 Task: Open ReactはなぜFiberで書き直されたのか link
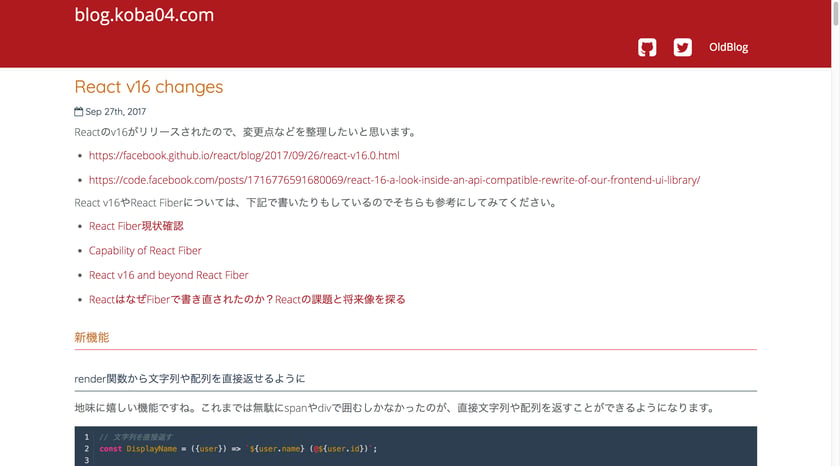[x=247, y=299]
